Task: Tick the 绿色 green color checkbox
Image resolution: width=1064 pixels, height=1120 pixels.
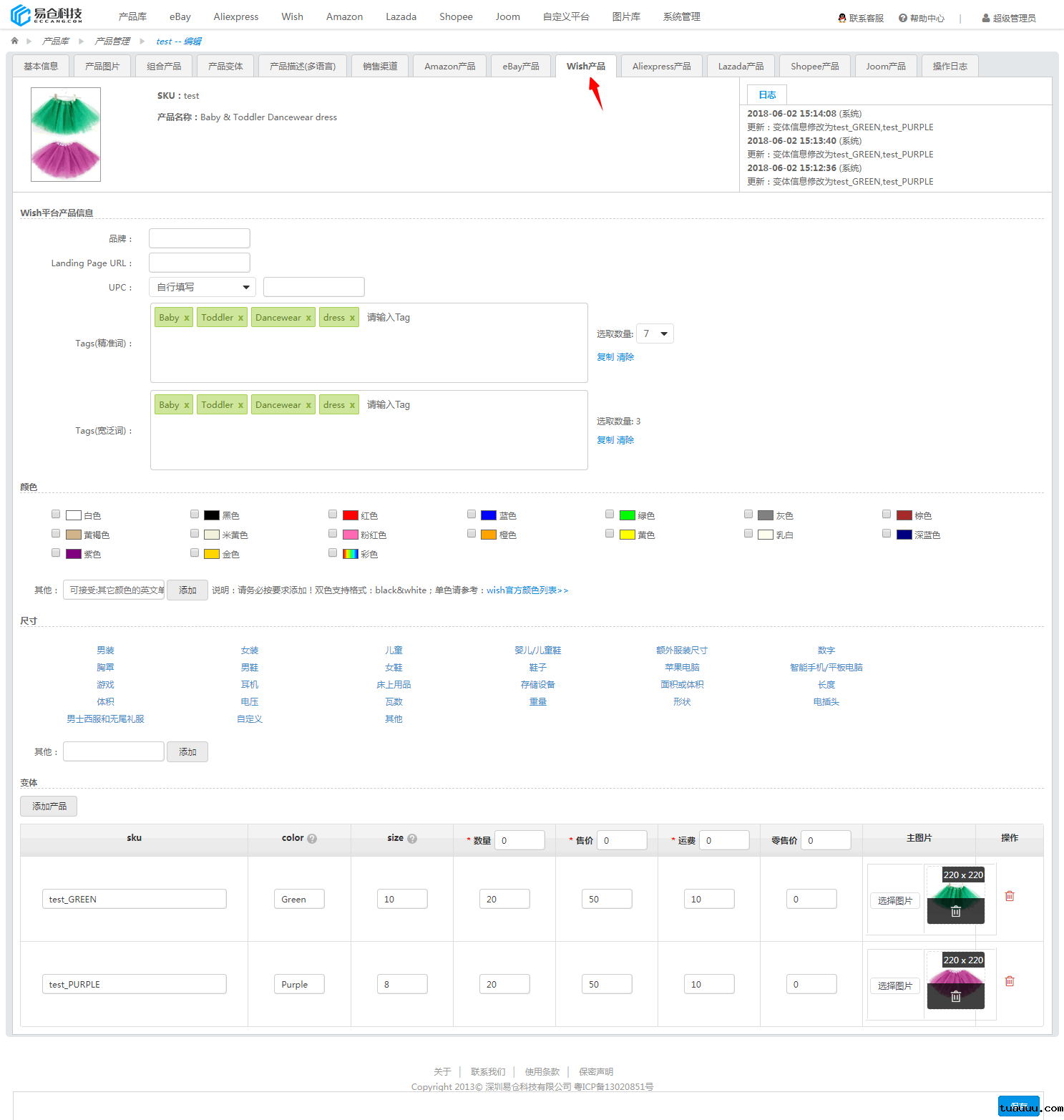Action: (610, 515)
